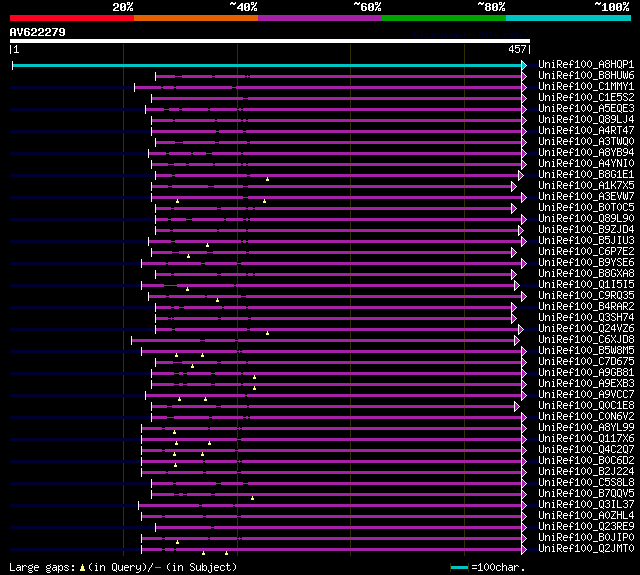Open UniRef100_B0T0C5 entry

pyautogui.click(x=586, y=208)
